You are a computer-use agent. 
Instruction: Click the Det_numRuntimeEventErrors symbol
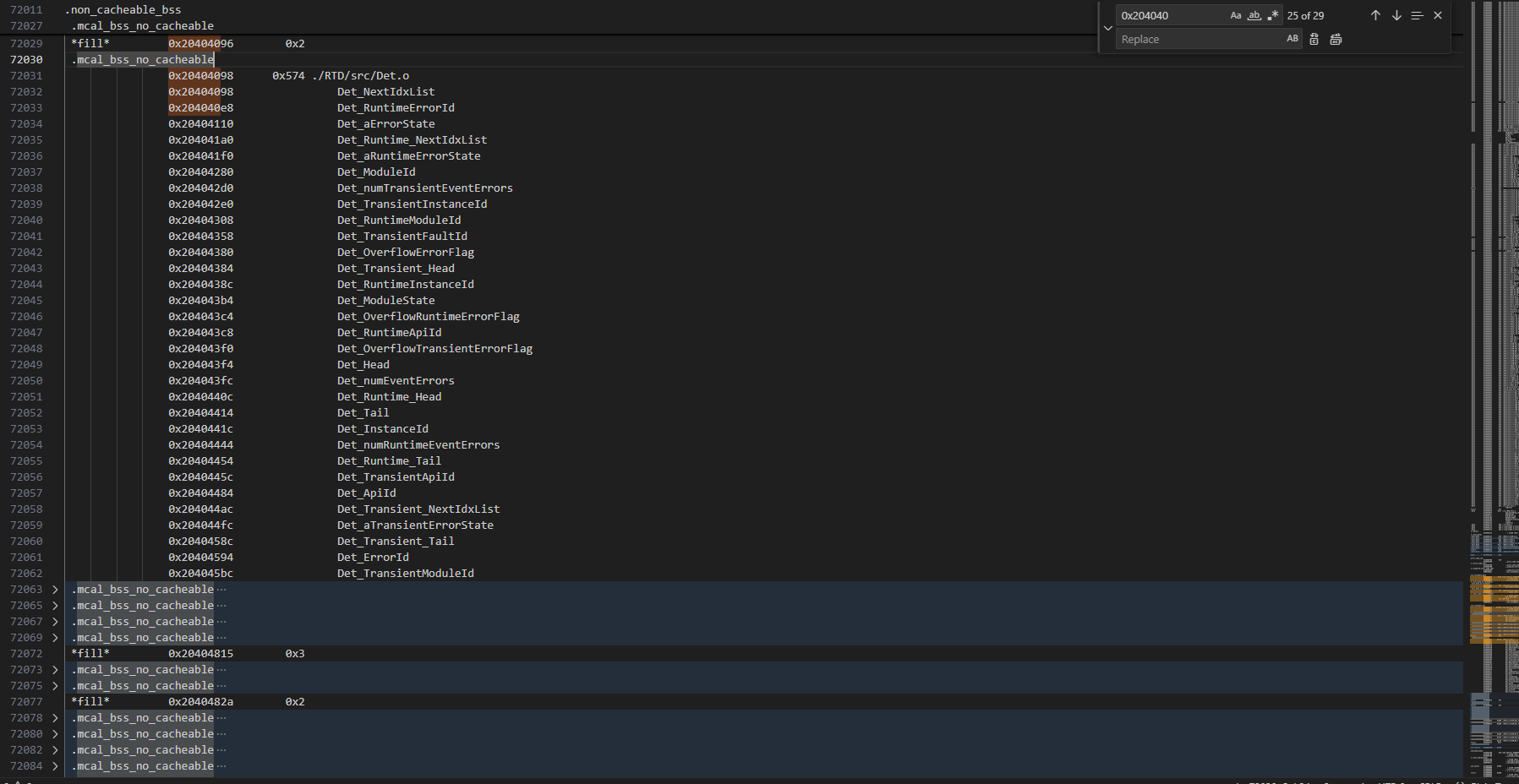[x=418, y=445]
